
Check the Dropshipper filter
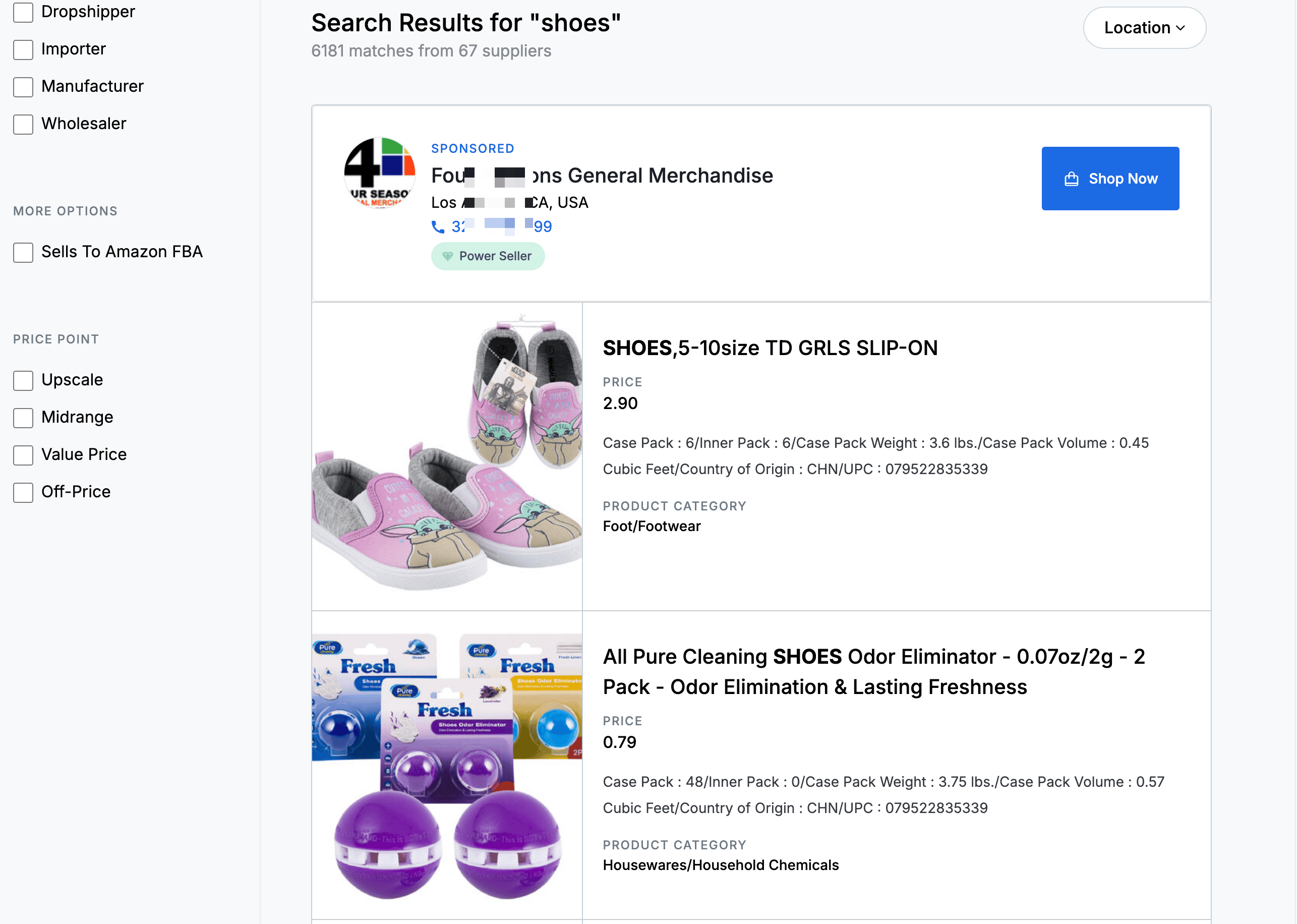point(23,12)
